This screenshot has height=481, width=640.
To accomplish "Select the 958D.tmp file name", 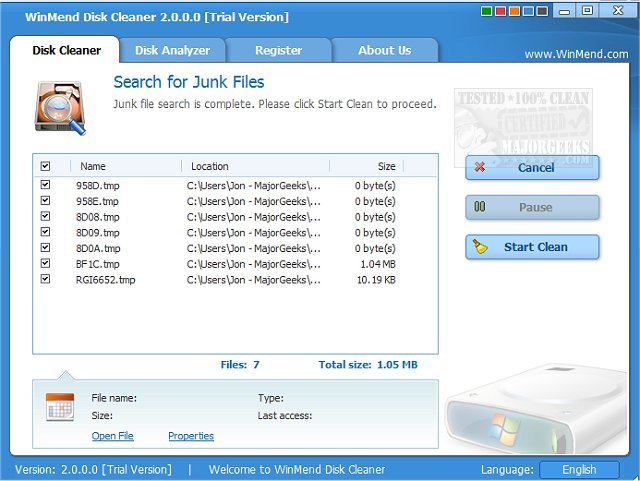I will click(x=98, y=186).
